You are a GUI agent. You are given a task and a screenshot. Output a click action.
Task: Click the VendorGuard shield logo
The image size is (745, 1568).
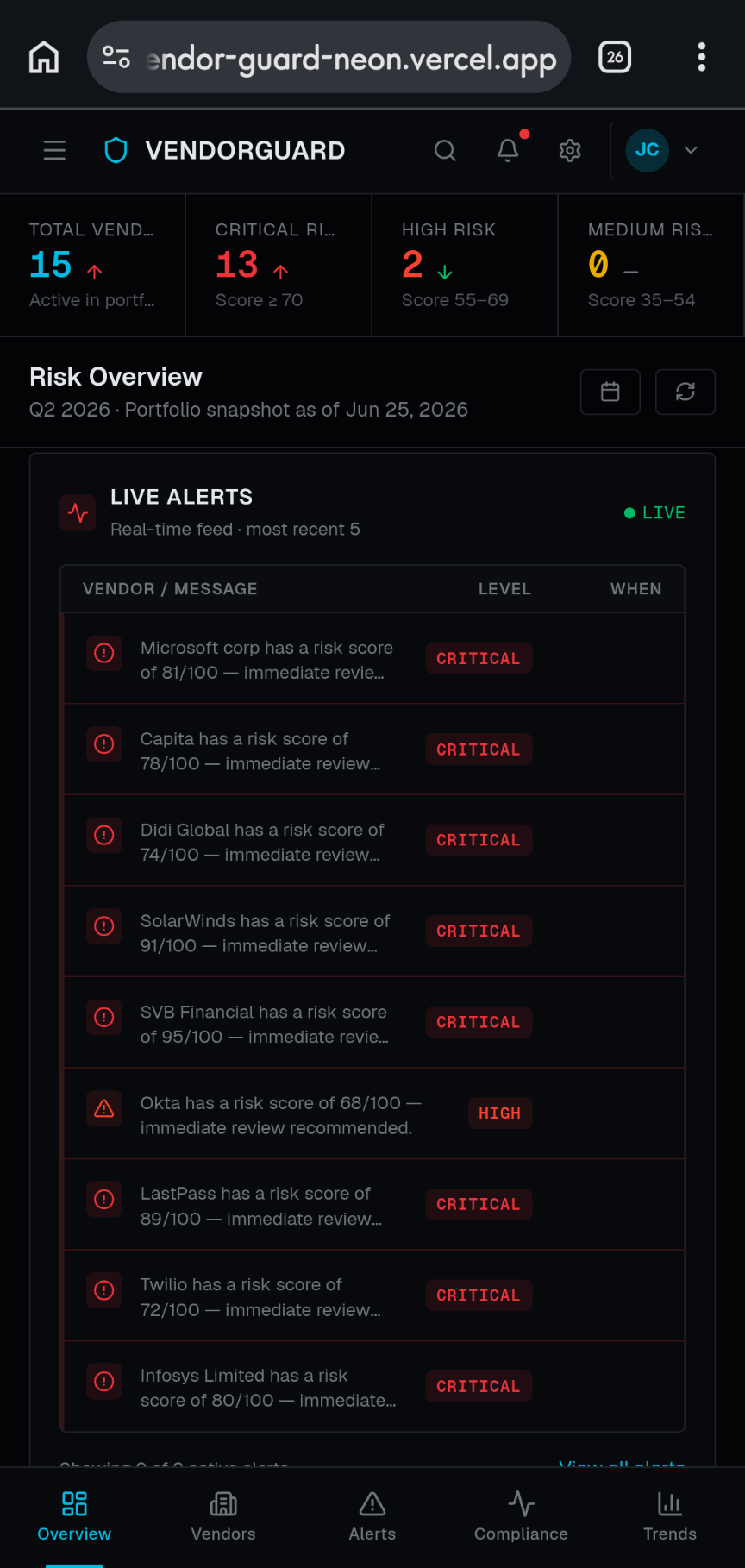[x=116, y=150]
